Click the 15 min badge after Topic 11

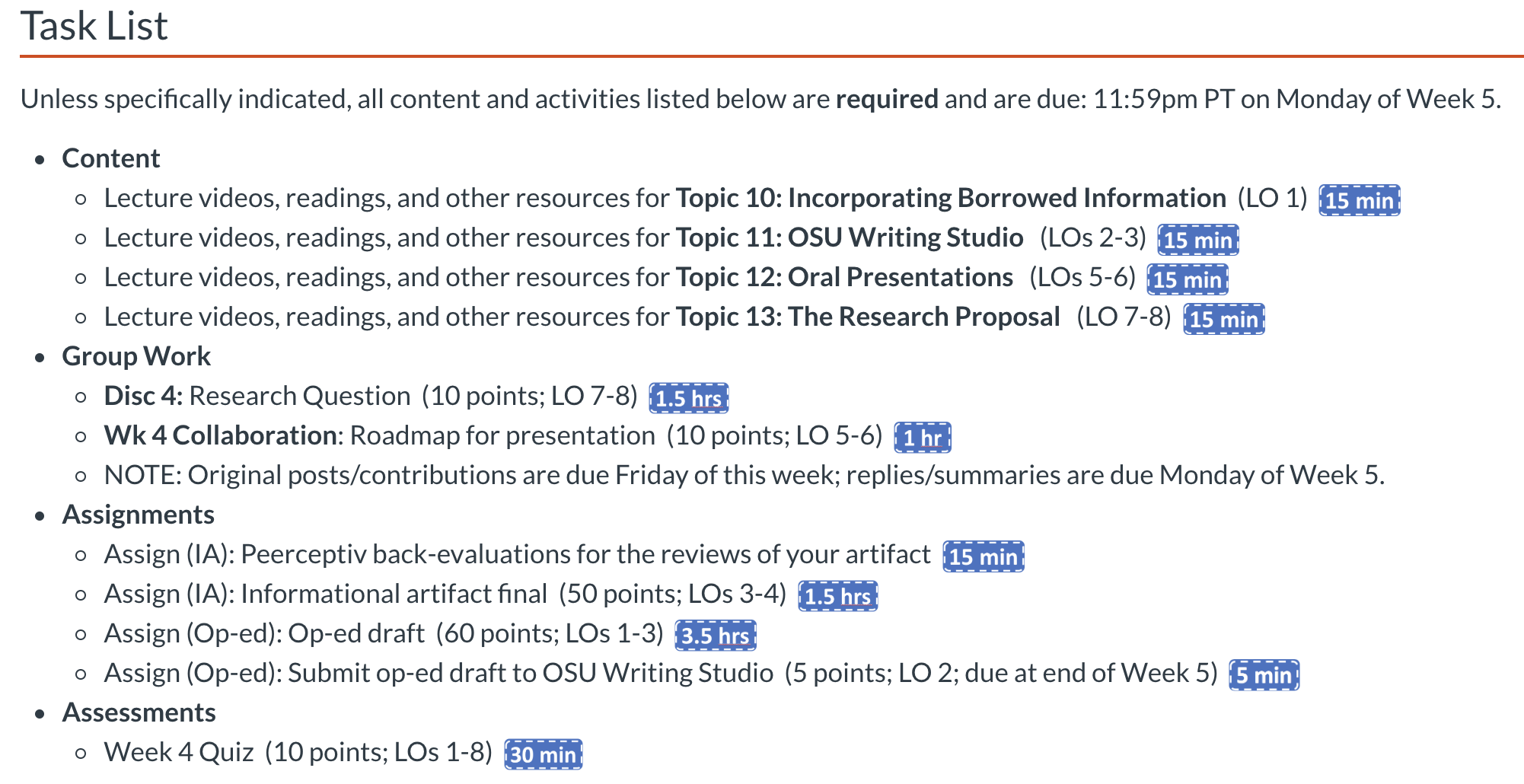point(1198,240)
